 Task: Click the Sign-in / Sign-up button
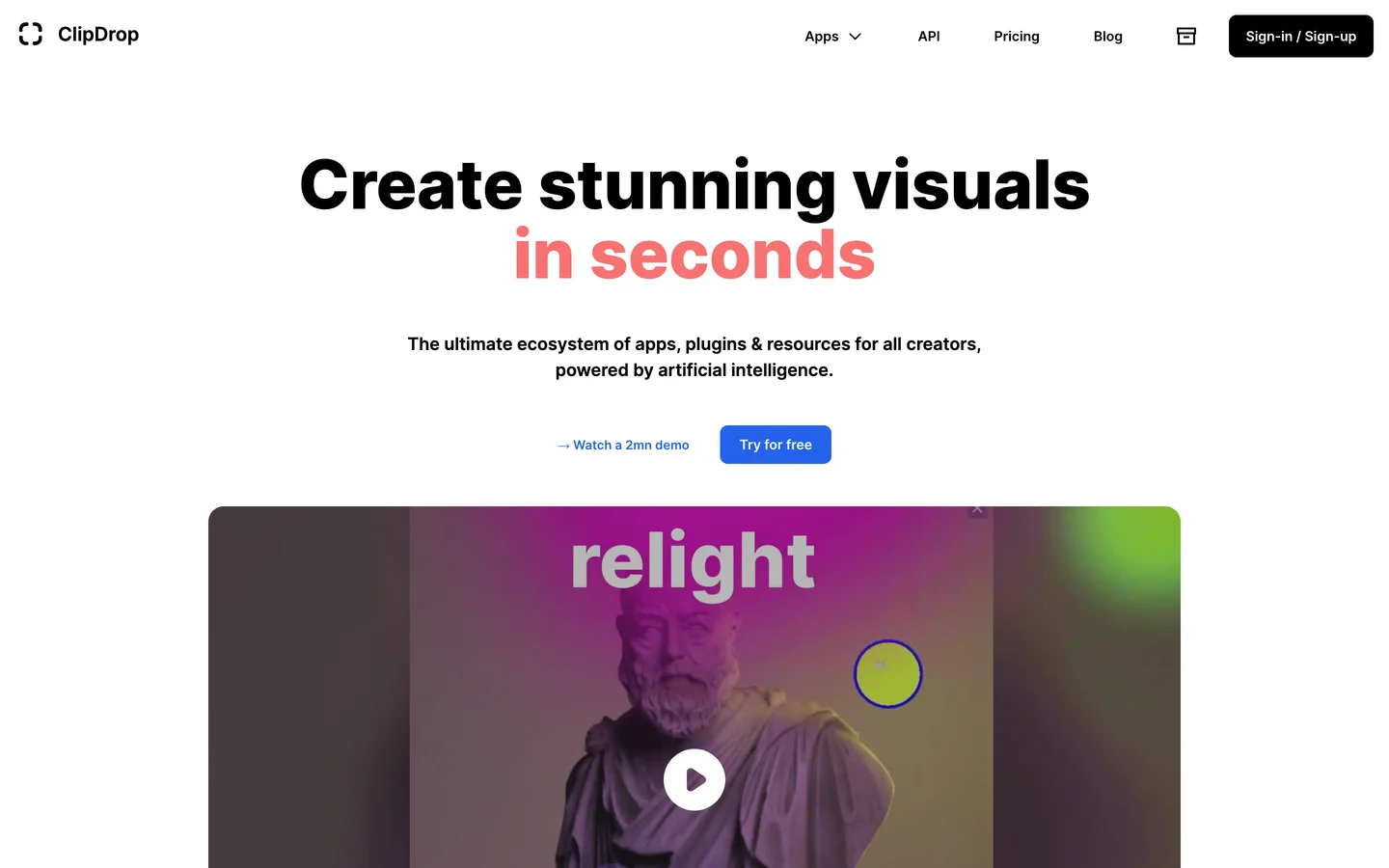[1300, 36]
